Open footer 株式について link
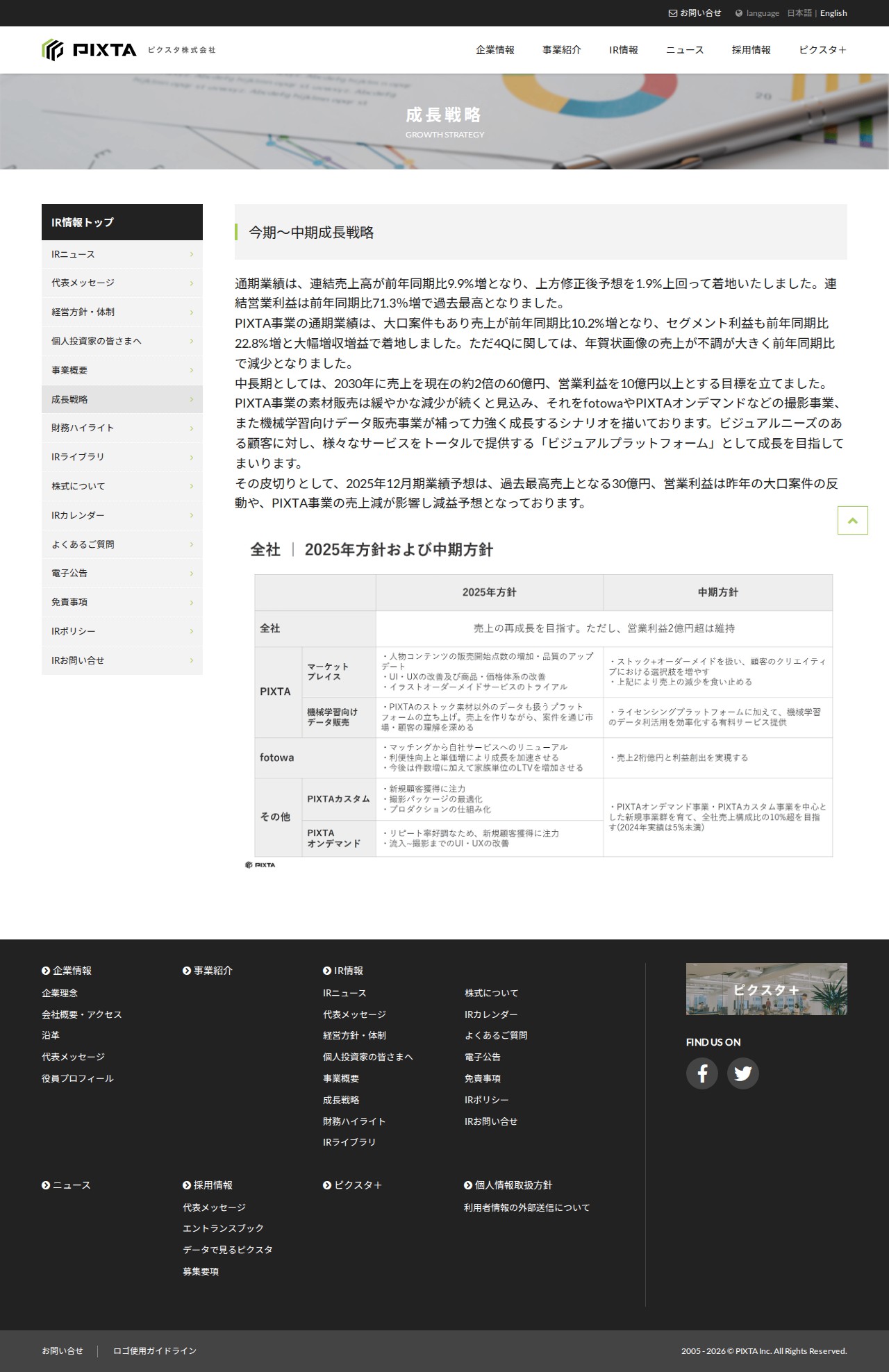Viewport: 889px width, 1372px height. (x=491, y=994)
